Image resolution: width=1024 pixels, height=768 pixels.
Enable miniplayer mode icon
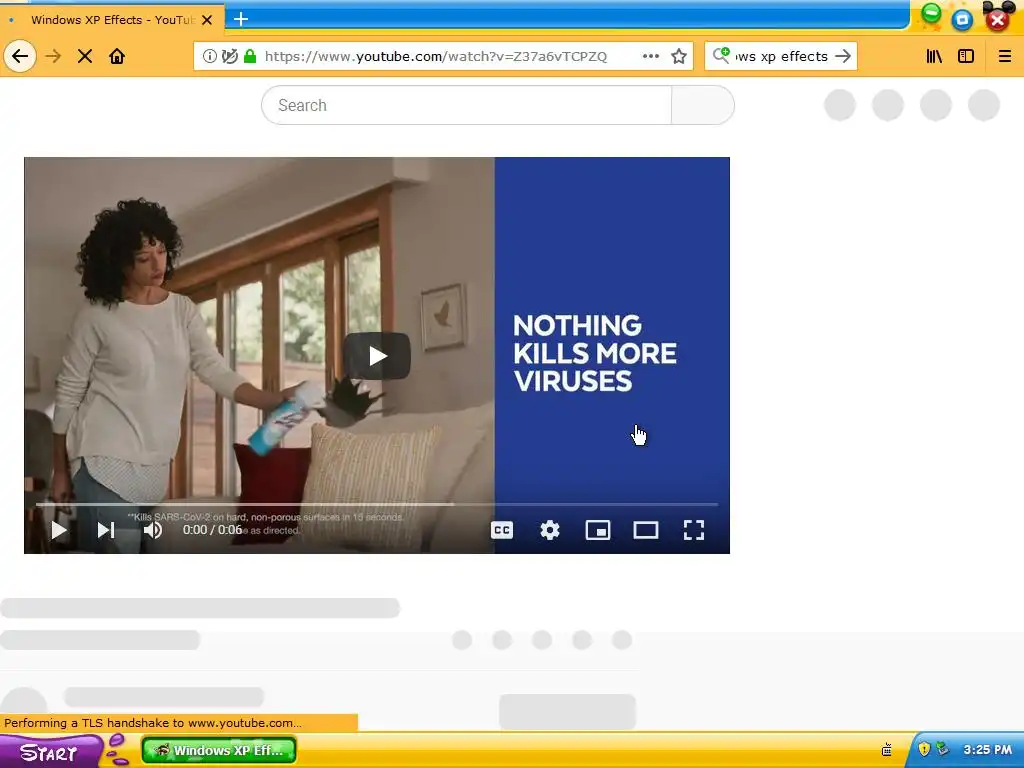(x=598, y=530)
